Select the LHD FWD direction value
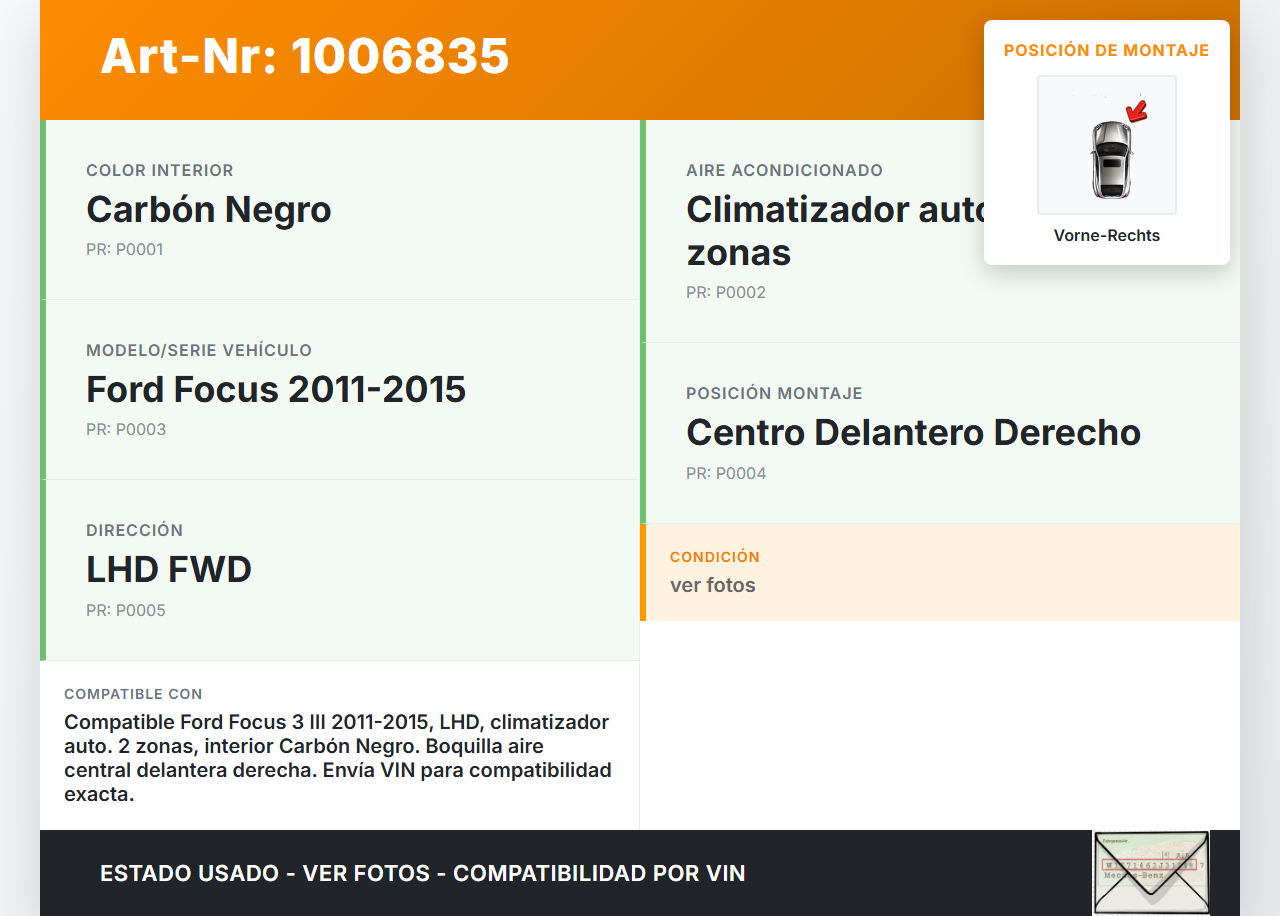The height and width of the screenshot is (916, 1280). 169,570
